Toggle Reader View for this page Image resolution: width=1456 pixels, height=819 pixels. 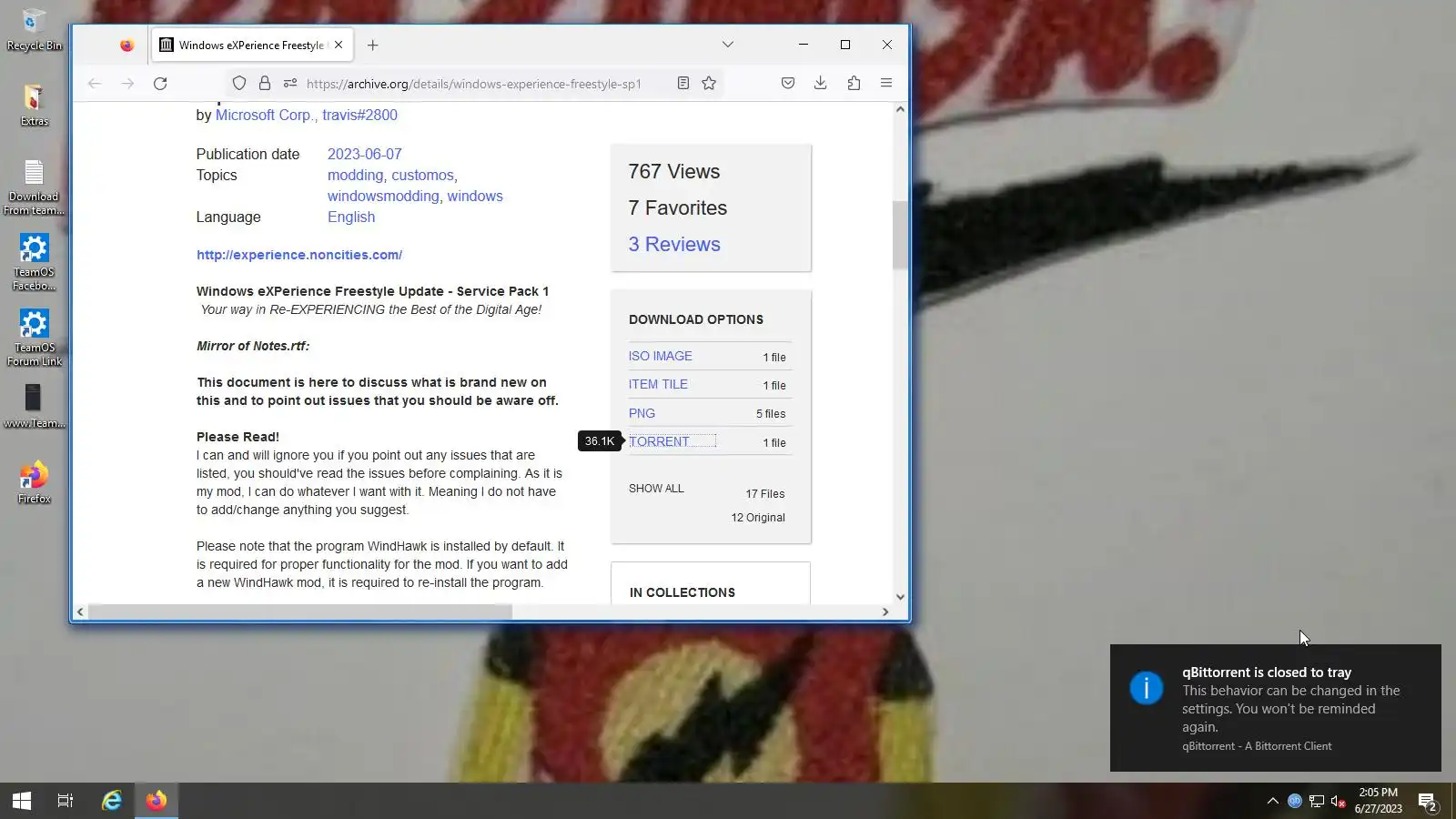tap(683, 84)
